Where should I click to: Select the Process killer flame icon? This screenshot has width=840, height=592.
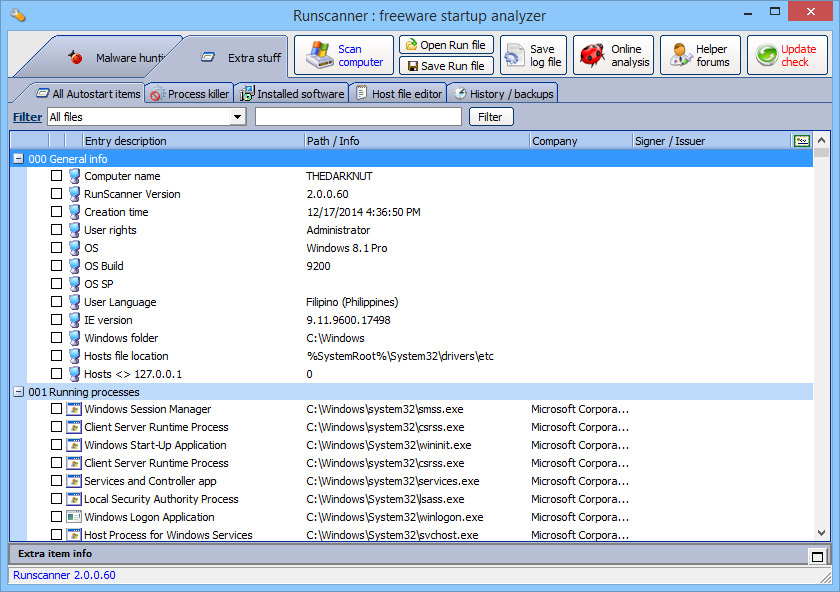pyautogui.click(x=155, y=92)
